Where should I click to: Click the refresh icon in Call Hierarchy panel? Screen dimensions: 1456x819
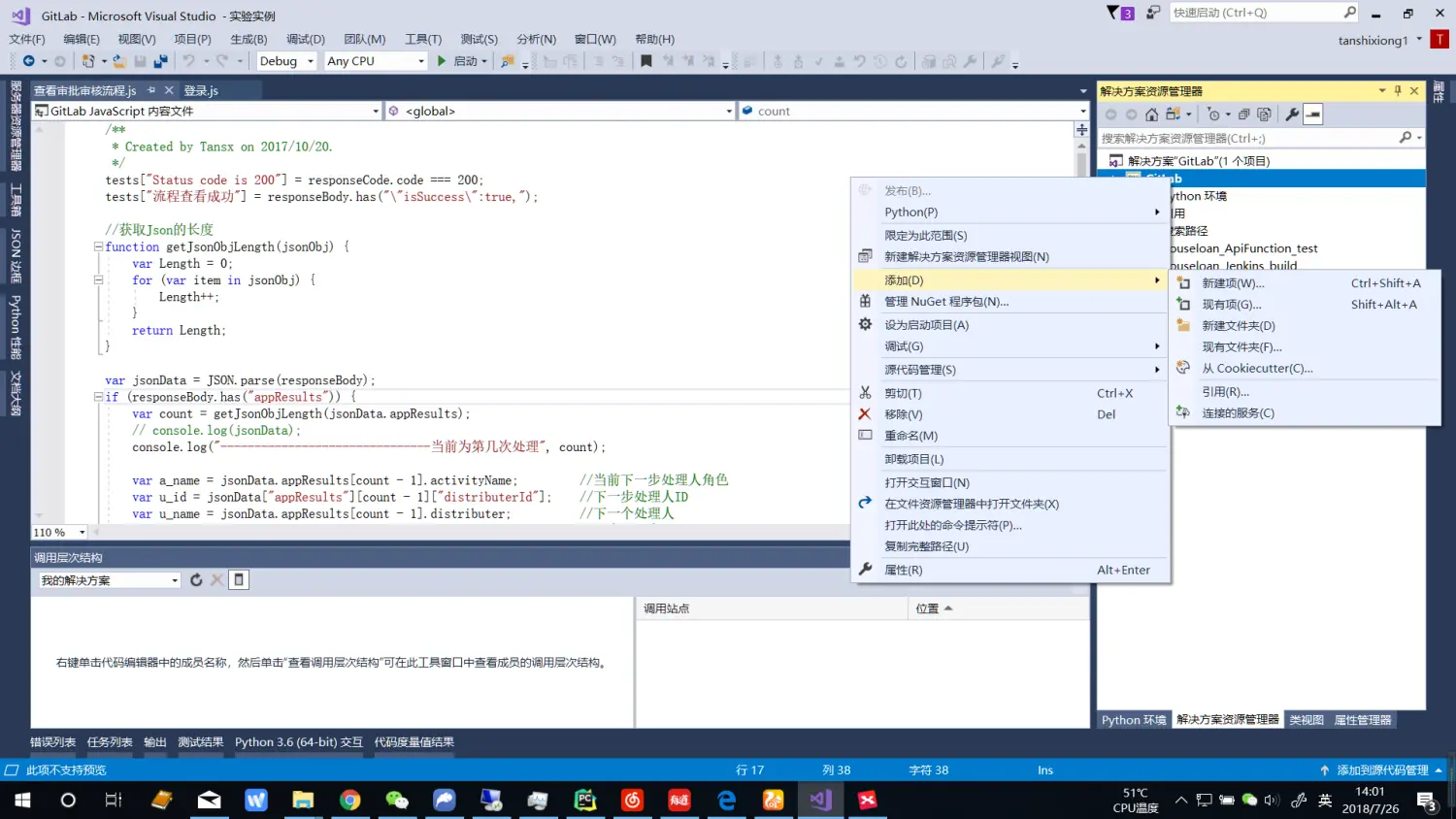click(196, 579)
